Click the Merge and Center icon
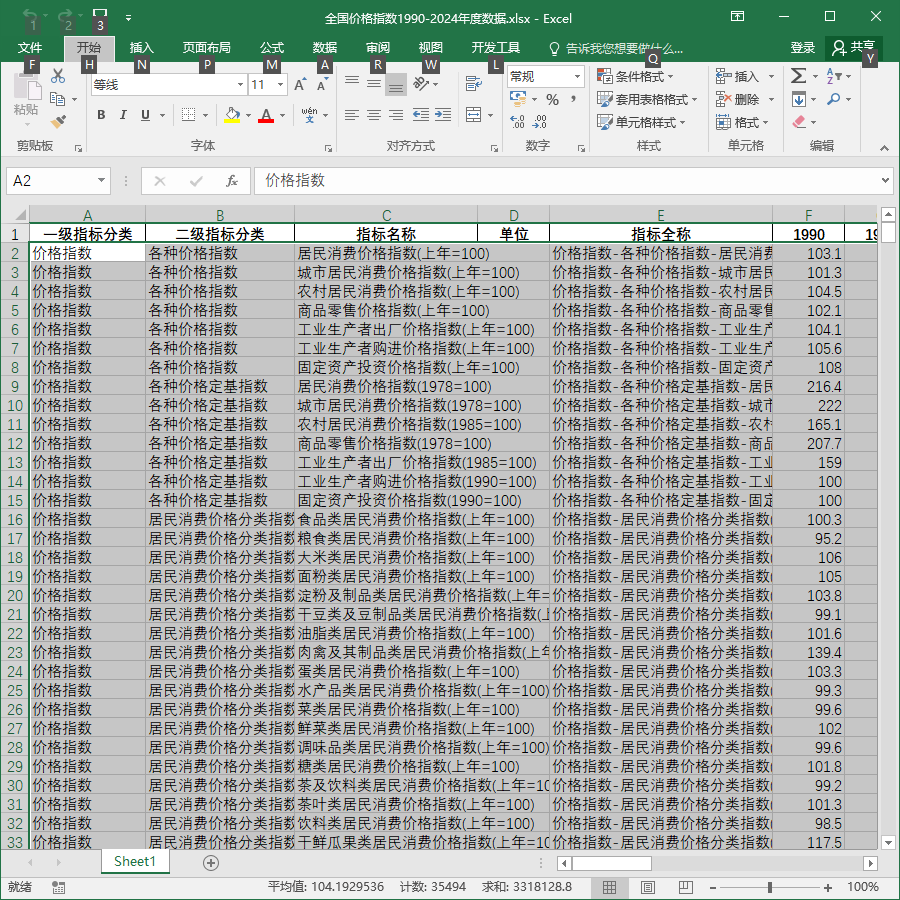The height and width of the screenshot is (900, 900). click(474, 115)
